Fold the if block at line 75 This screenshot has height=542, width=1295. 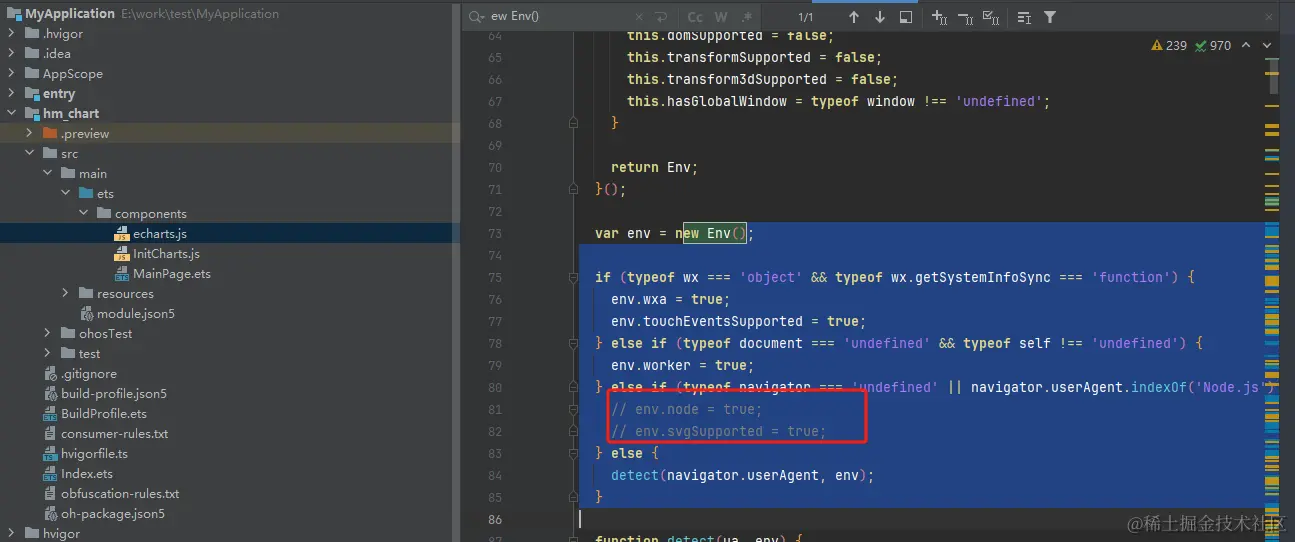click(573, 277)
